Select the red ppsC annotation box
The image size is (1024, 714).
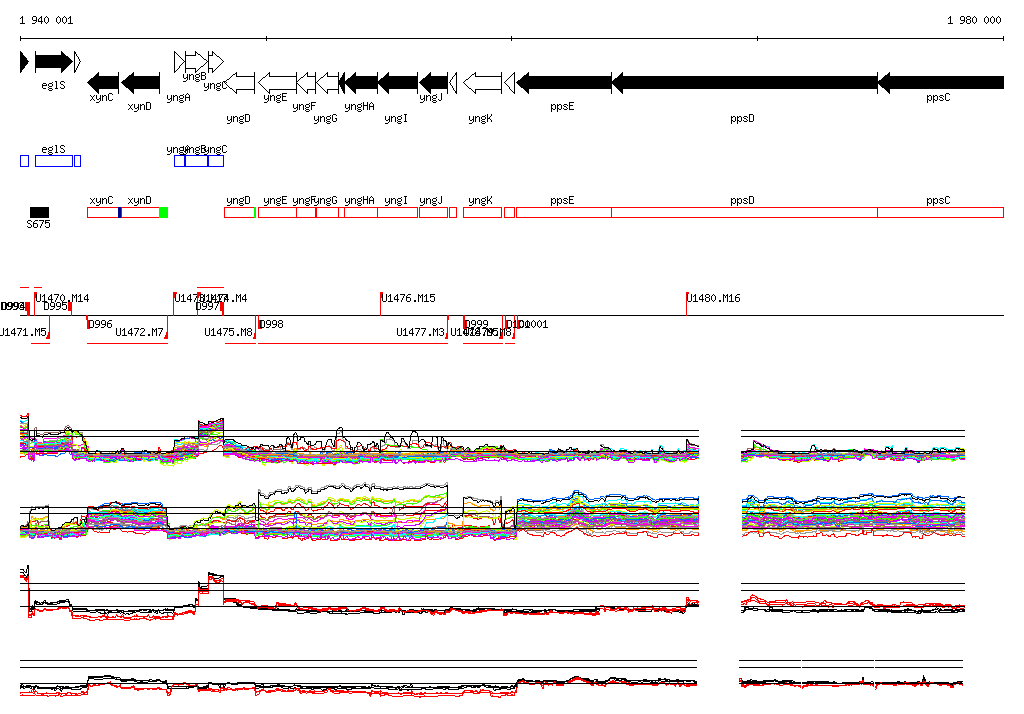tap(940, 212)
